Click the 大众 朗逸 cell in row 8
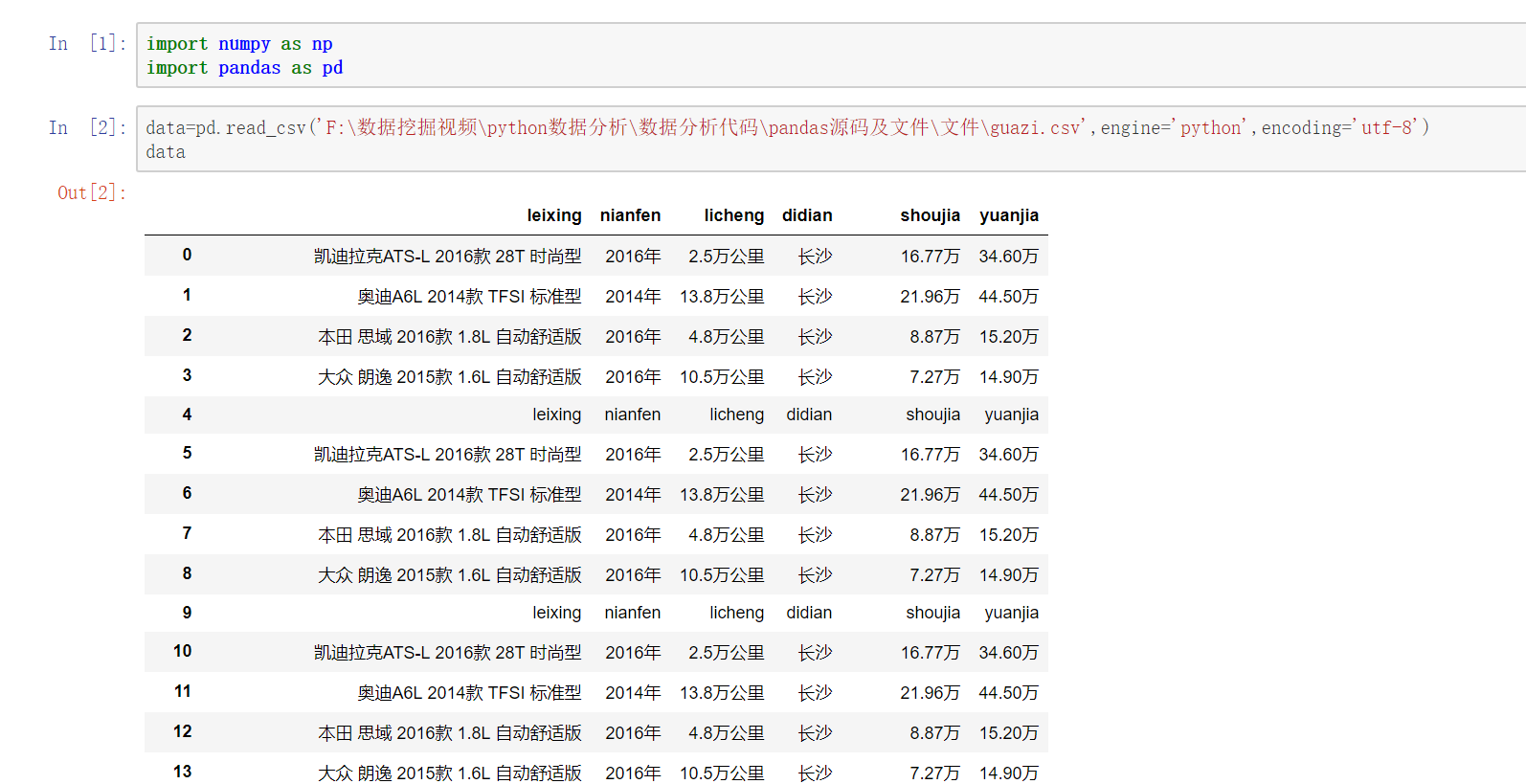The height and width of the screenshot is (784, 1526). (x=449, y=575)
